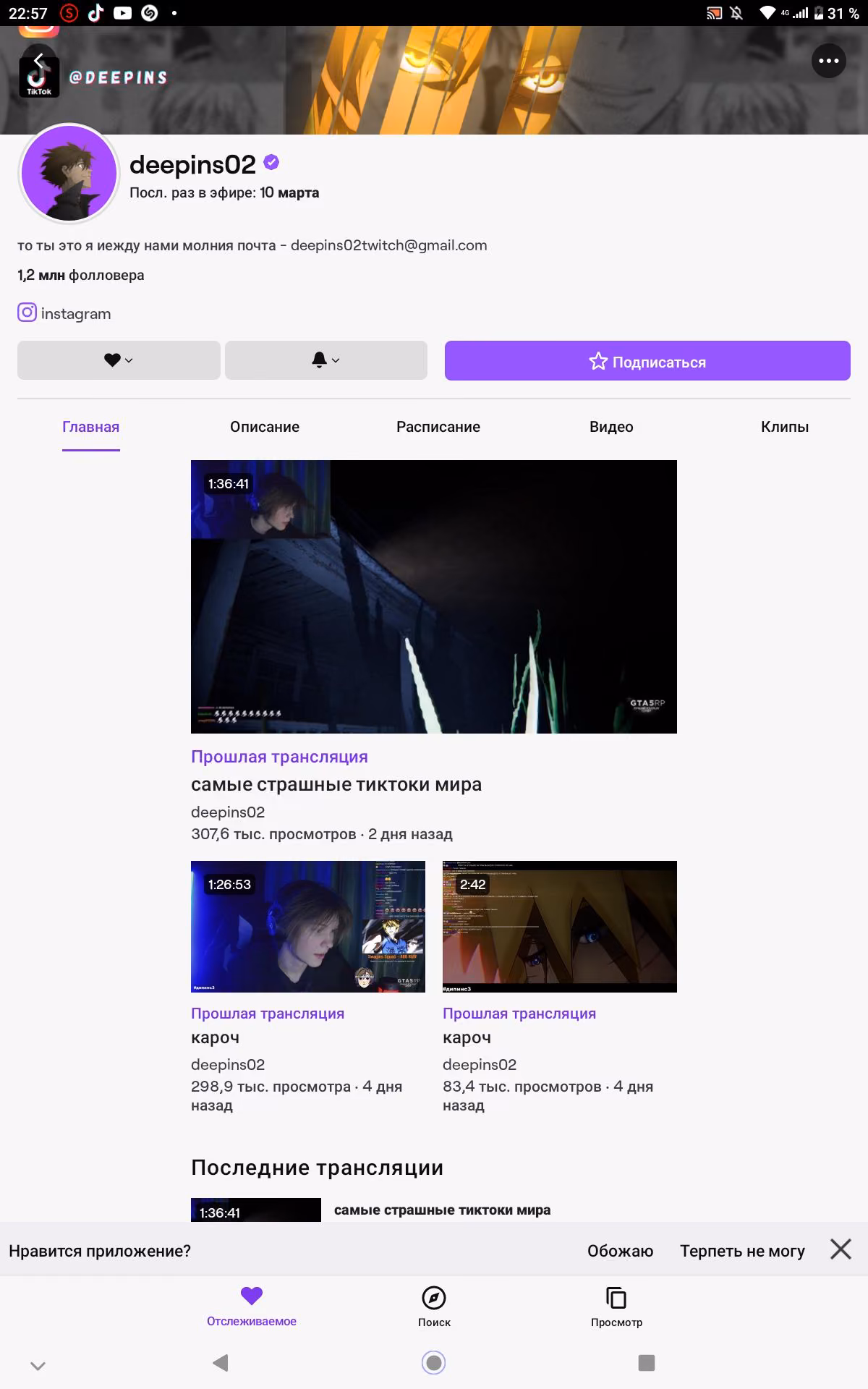868x1389 pixels.
Task: Open the 1:26:53 кароч broadcast thumbnail
Action: tap(308, 927)
